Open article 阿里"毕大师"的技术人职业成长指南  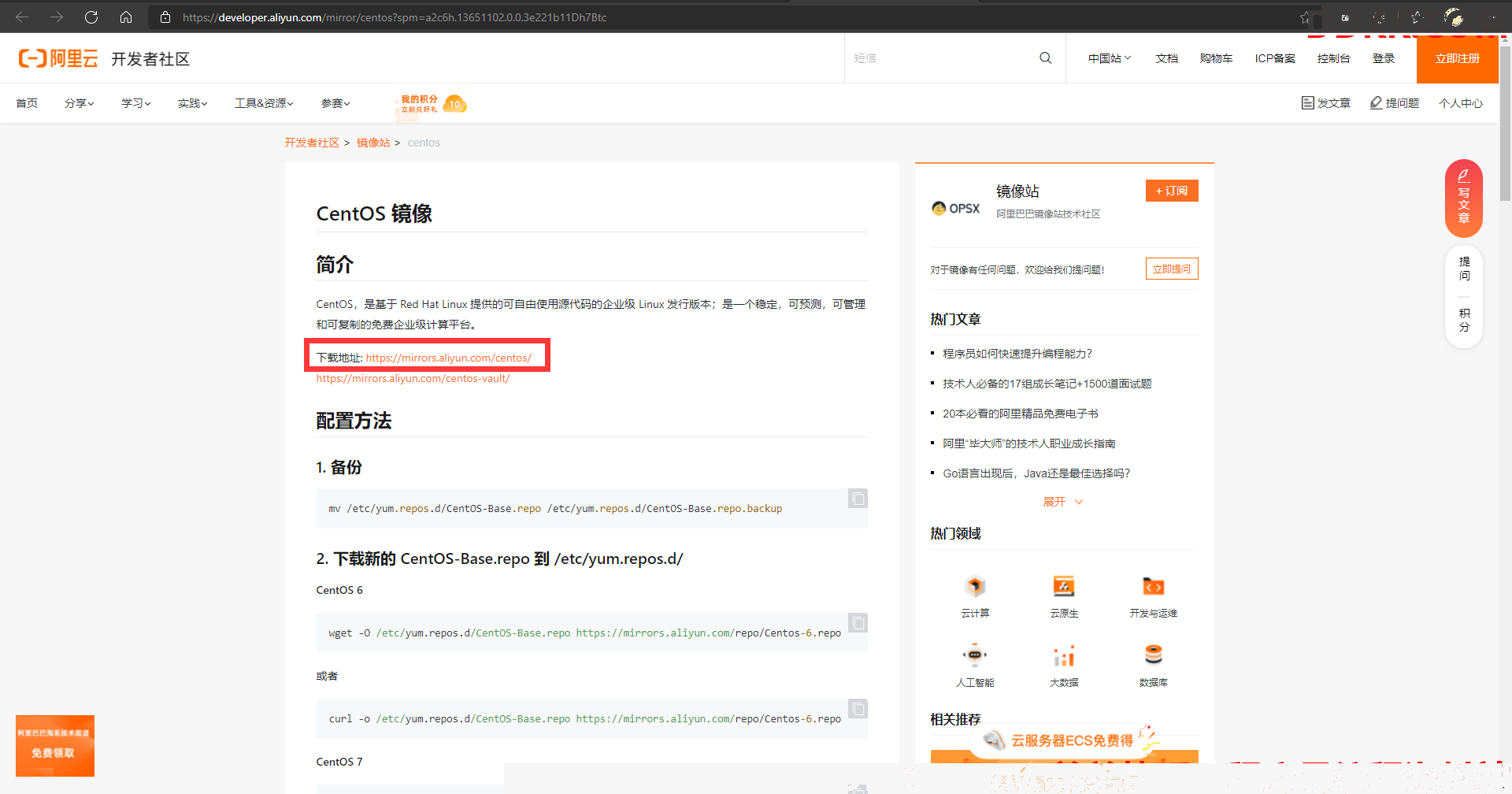click(x=1028, y=443)
